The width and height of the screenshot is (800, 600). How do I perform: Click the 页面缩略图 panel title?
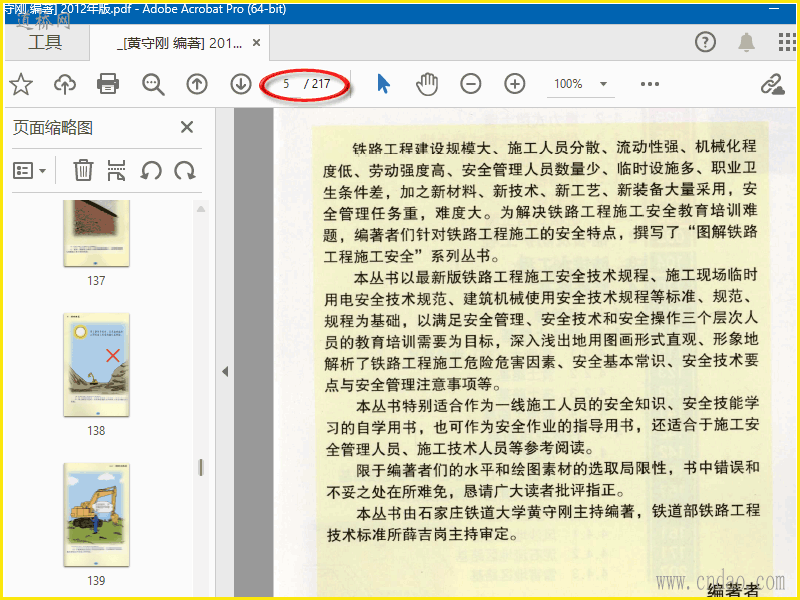click(x=53, y=128)
